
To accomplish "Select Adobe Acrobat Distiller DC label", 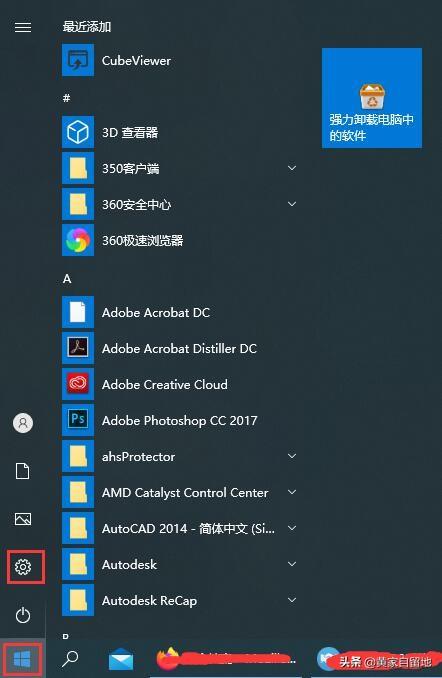I will point(179,349).
